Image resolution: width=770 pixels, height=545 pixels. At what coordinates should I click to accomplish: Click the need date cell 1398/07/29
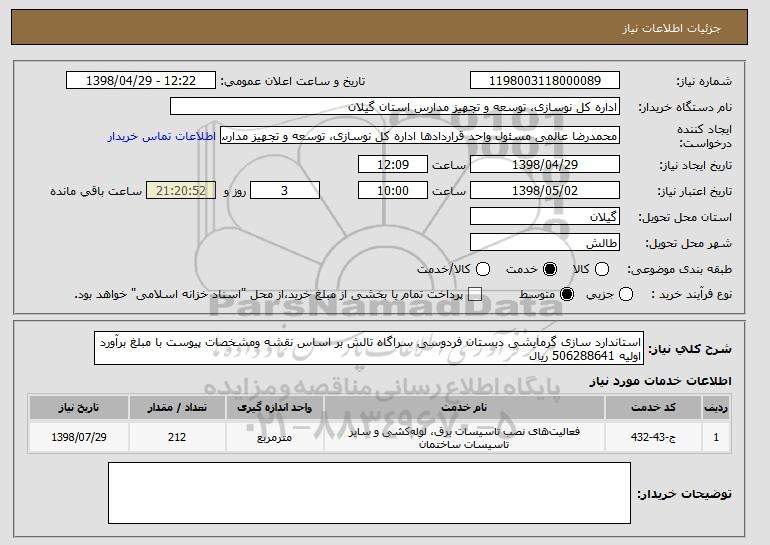click(x=79, y=437)
